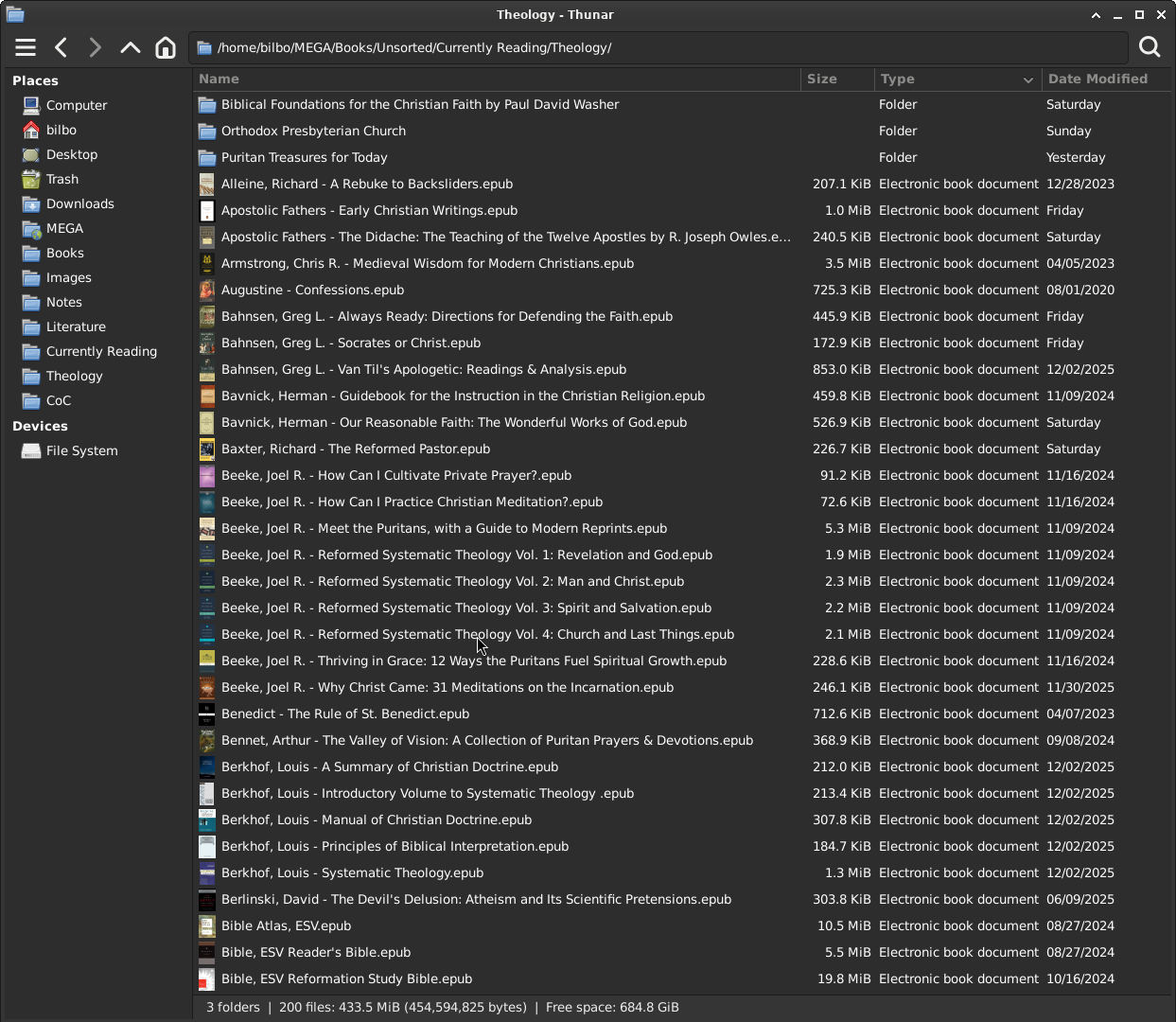Sort by Date Modified column header
1176x1022 pixels.
[x=1106, y=79]
